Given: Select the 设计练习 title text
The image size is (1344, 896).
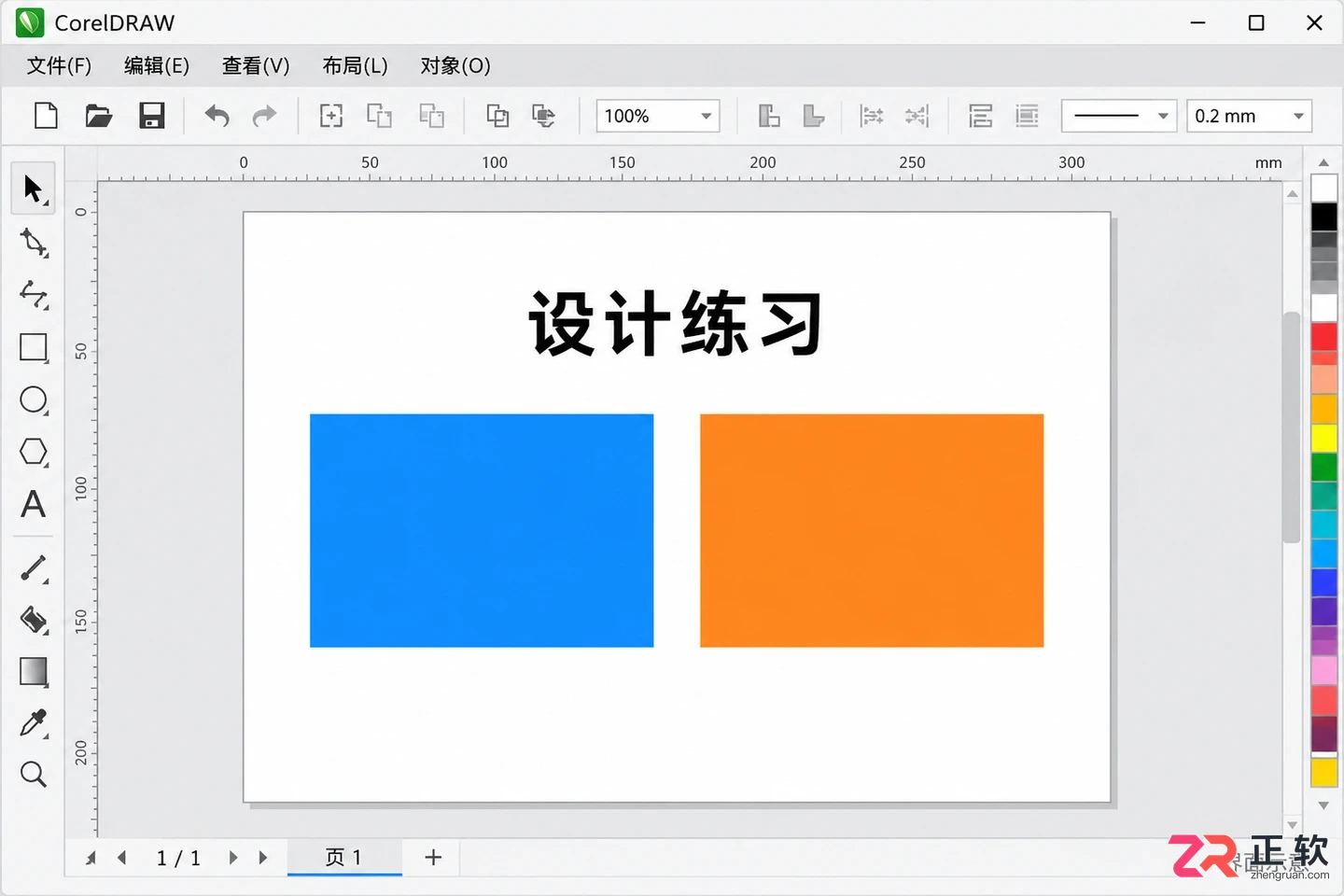Looking at the screenshot, I should pyautogui.click(x=676, y=323).
